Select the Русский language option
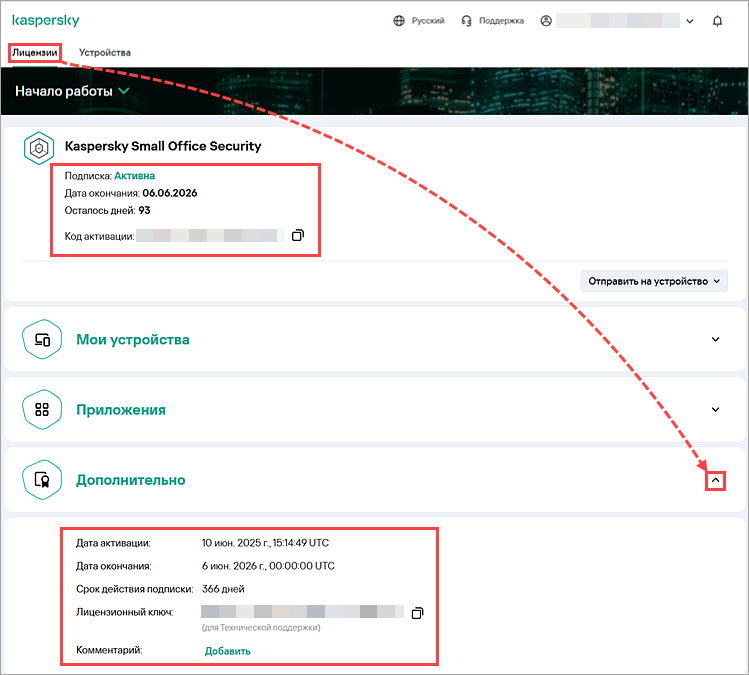Image resolution: width=749 pixels, height=675 pixels. point(428,21)
